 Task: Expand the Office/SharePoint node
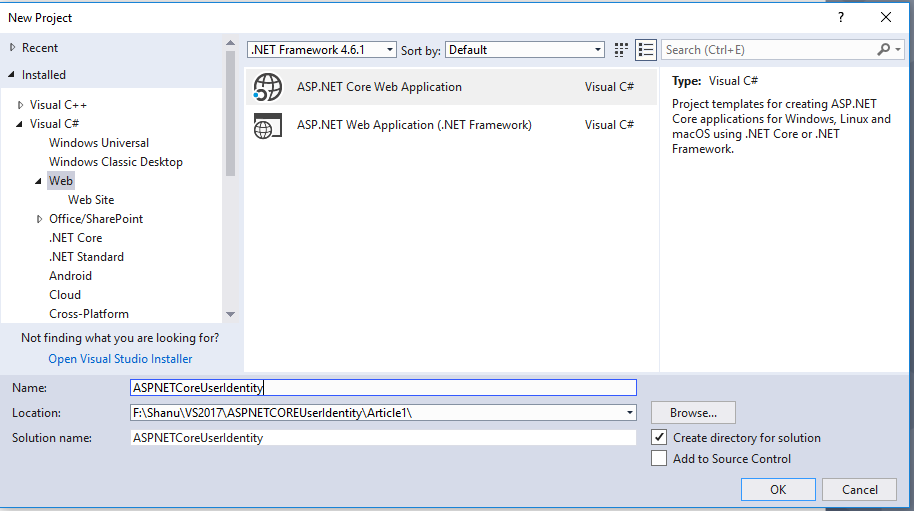tap(40, 219)
